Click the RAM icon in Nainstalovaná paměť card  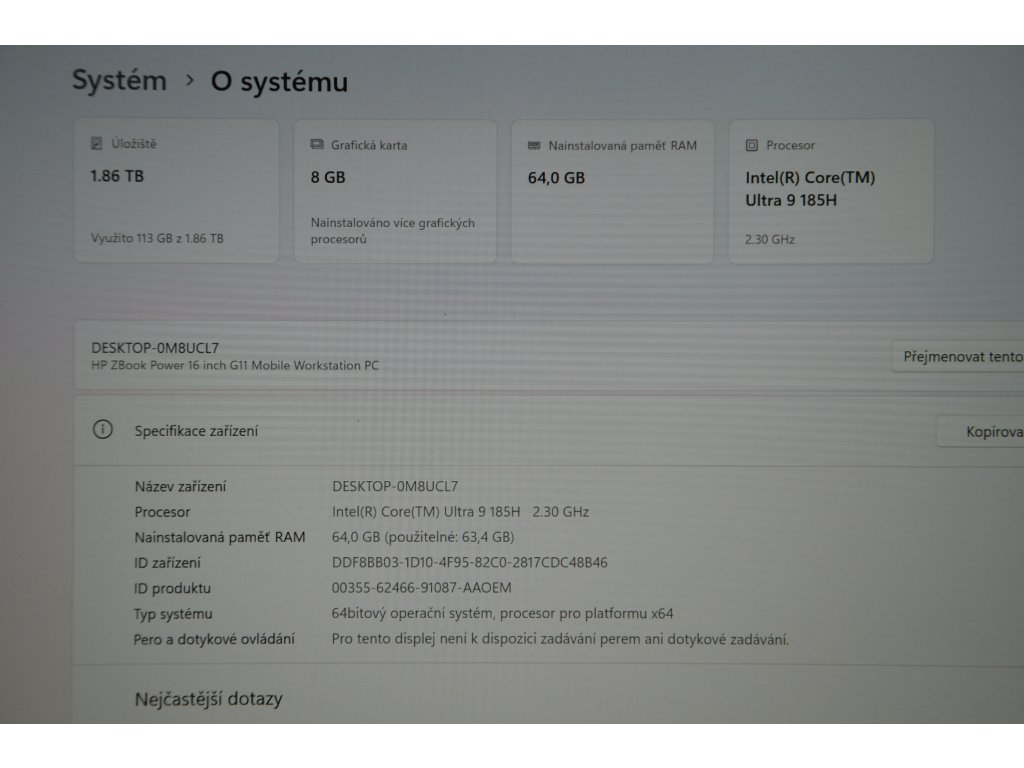[534, 145]
